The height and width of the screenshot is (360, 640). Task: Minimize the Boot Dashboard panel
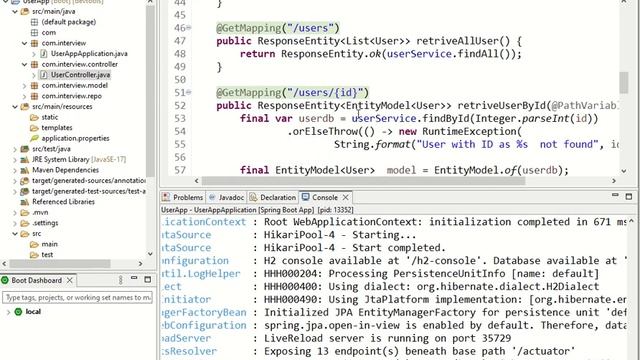134,279
